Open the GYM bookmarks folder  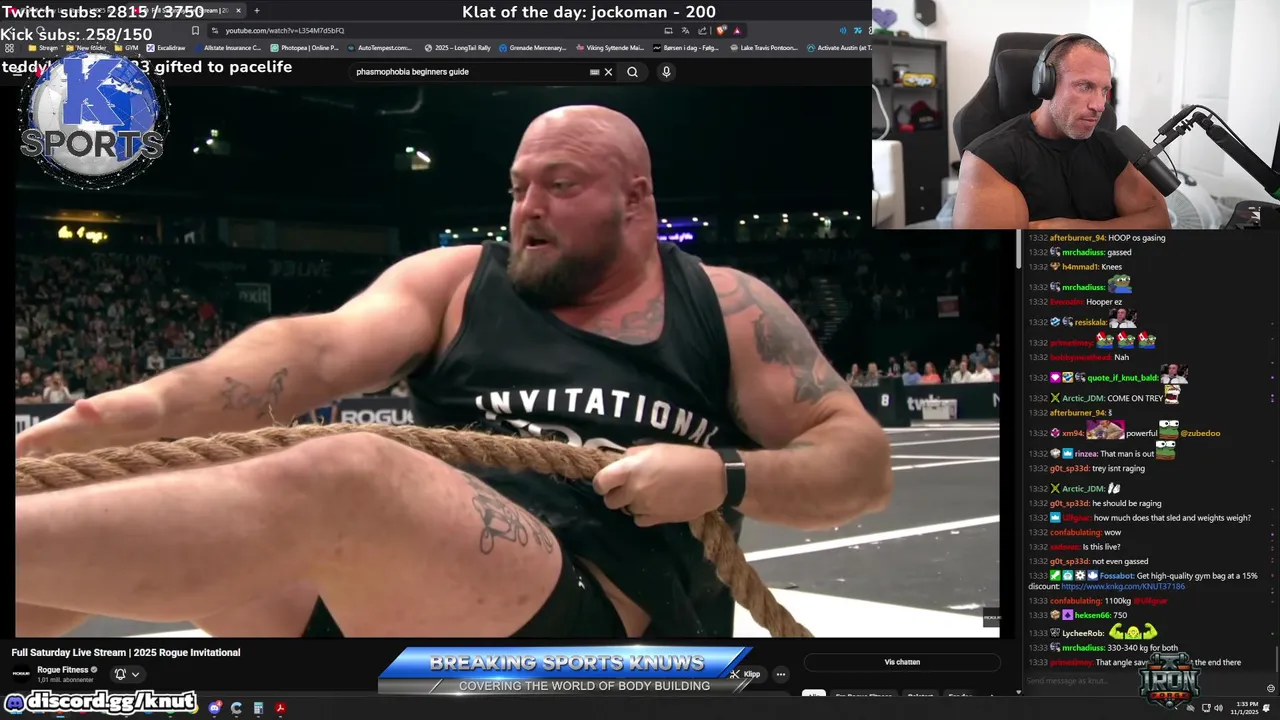[126, 48]
